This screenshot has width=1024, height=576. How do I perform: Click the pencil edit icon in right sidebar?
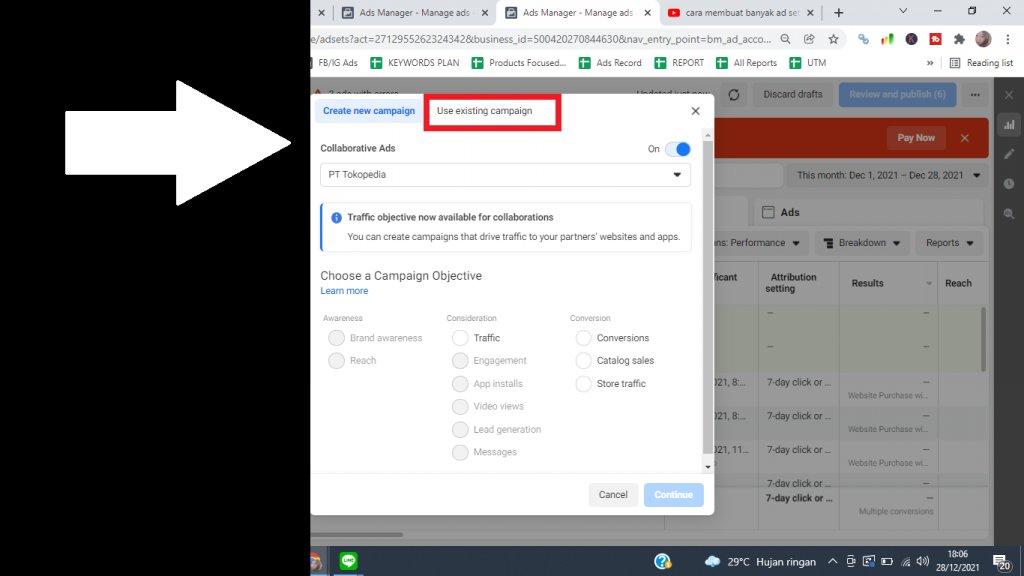pos(1009,154)
